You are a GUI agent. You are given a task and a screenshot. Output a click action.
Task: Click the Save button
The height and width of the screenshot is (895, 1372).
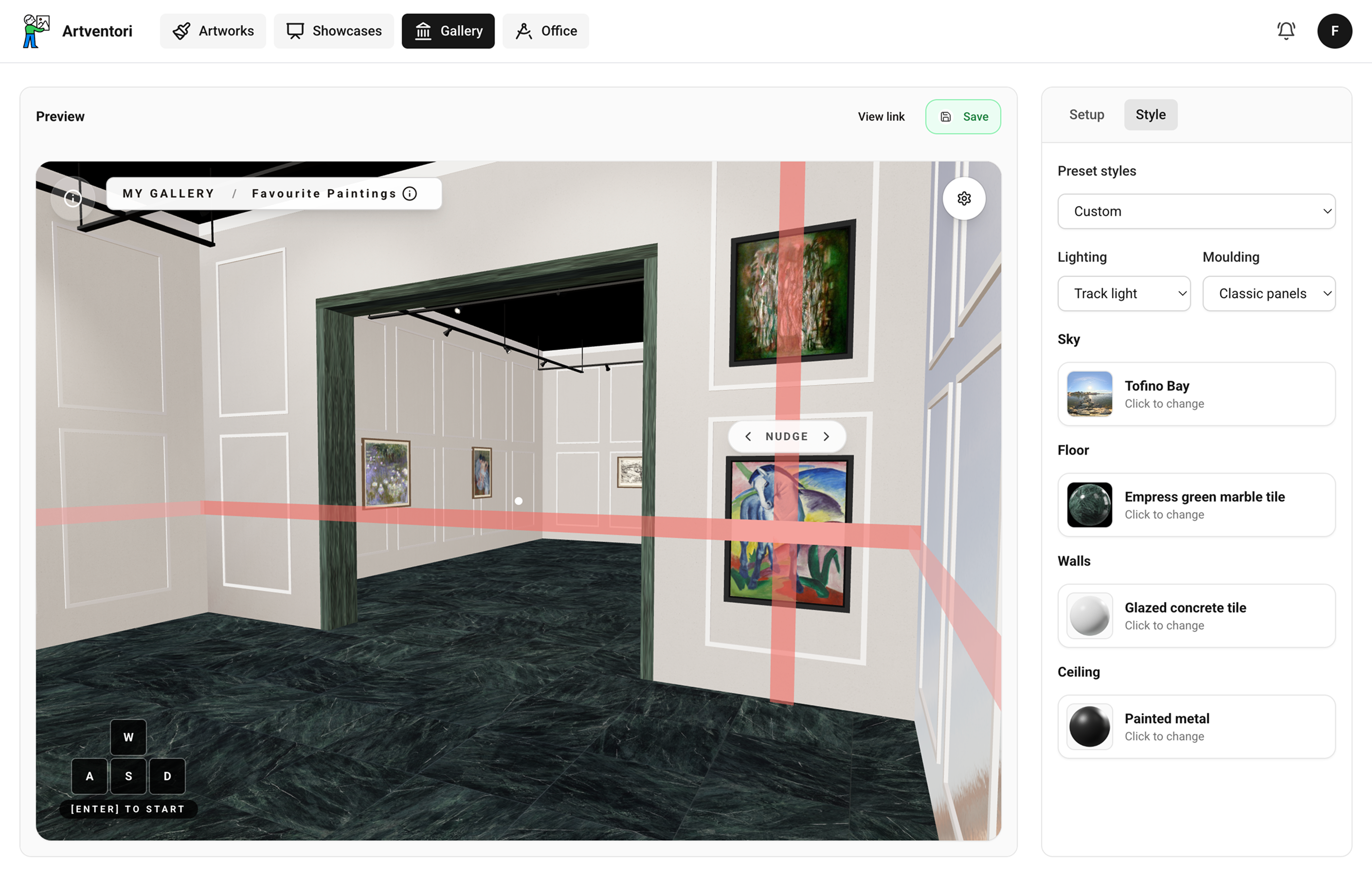(x=963, y=116)
